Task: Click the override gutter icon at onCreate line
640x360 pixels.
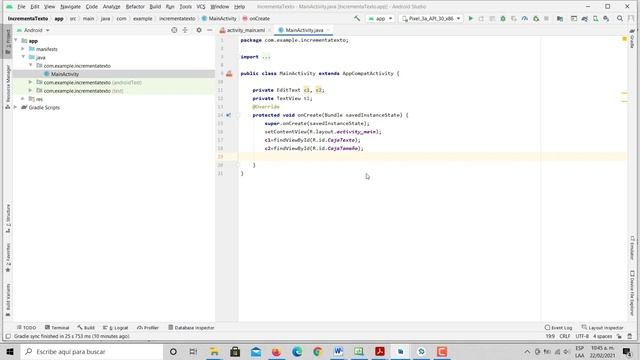Action: click(x=229, y=115)
